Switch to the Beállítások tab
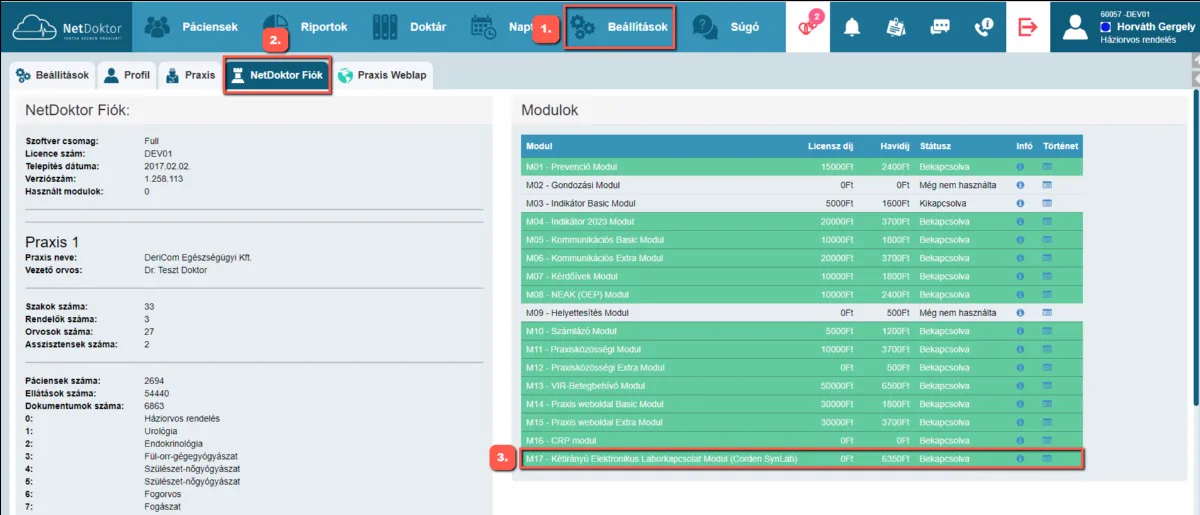The height and width of the screenshot is (515, 1200). click(x=53, y=75)
